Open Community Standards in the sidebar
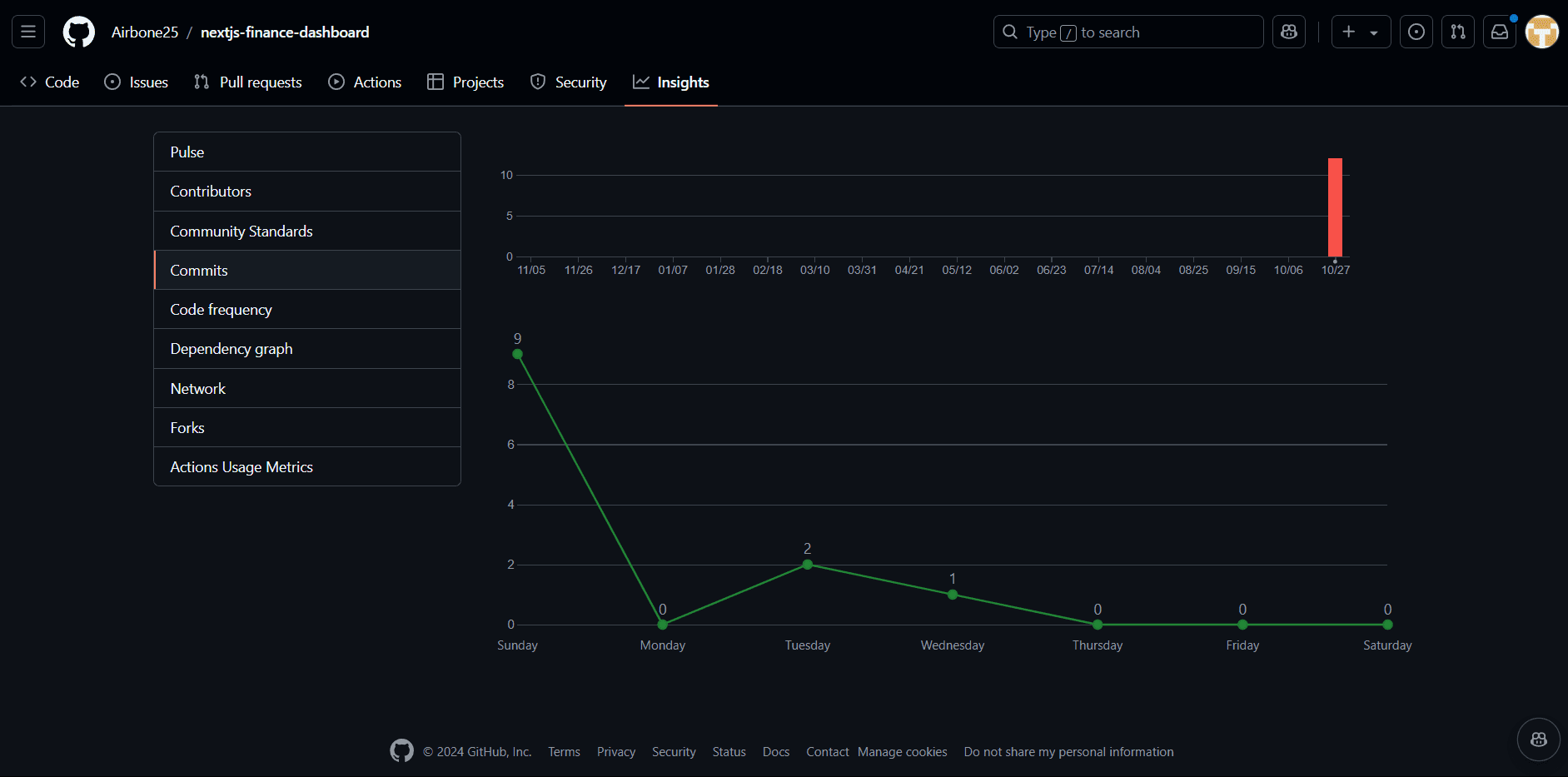The width and height of the screenshot is (1568, 777). [x=307, y=232]
